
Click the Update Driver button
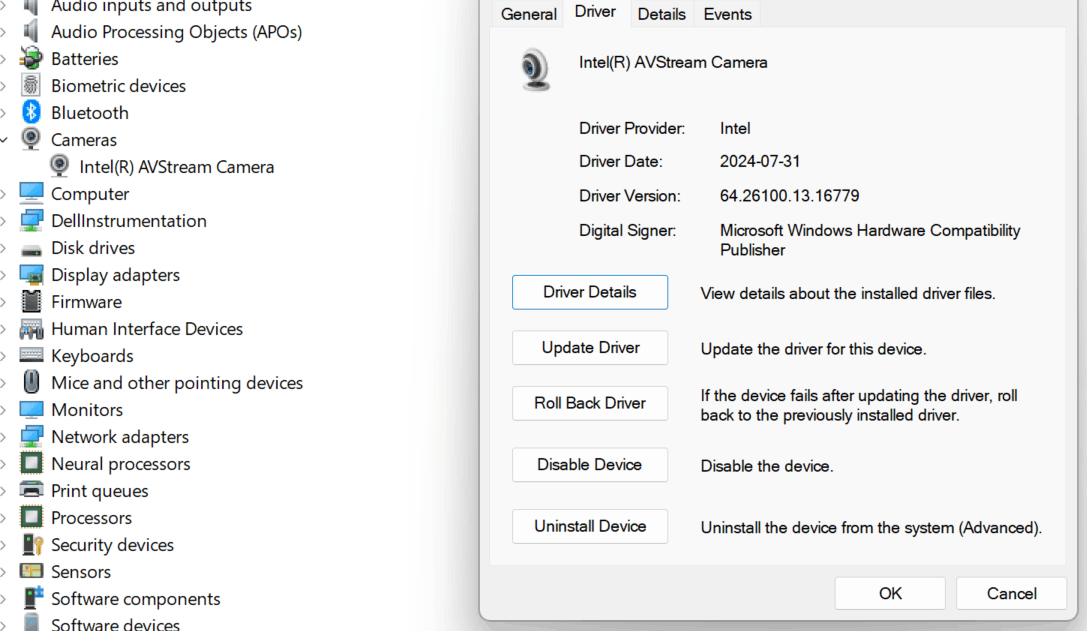point(590,347)
